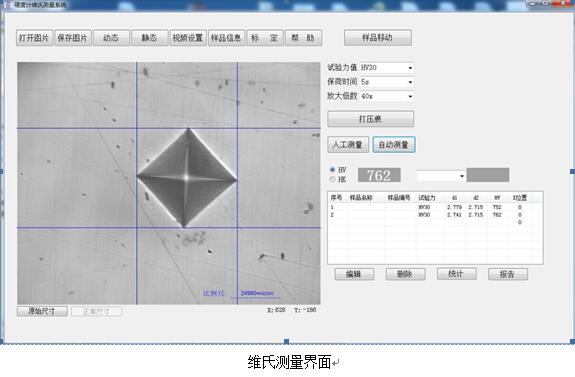Viewport: 575px width, 377px height.
Task: Click the 打开图片 toolbar button
Action: tap(34, 38)
